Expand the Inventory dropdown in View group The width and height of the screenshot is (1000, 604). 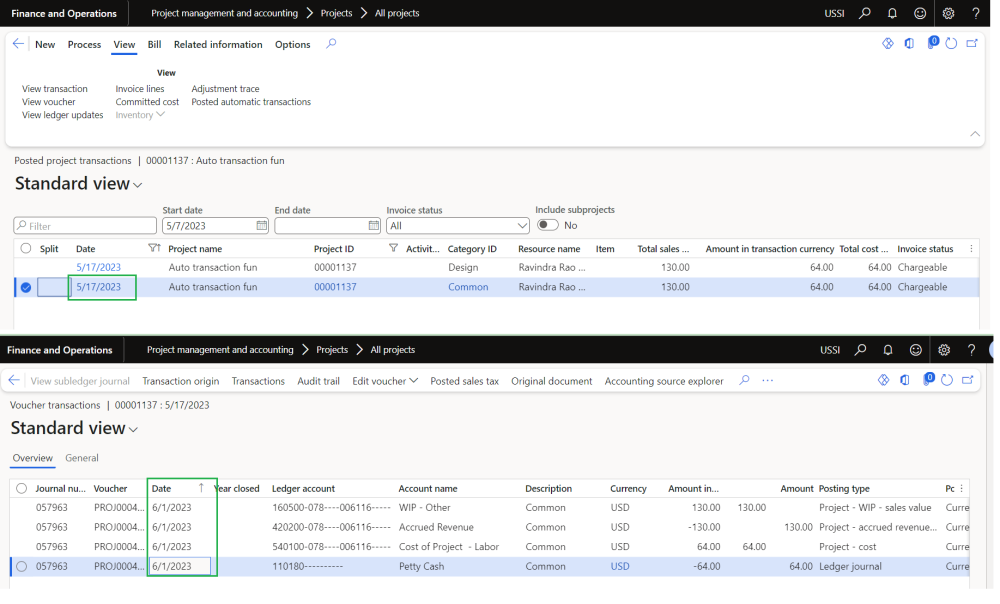tap(140, 115)
